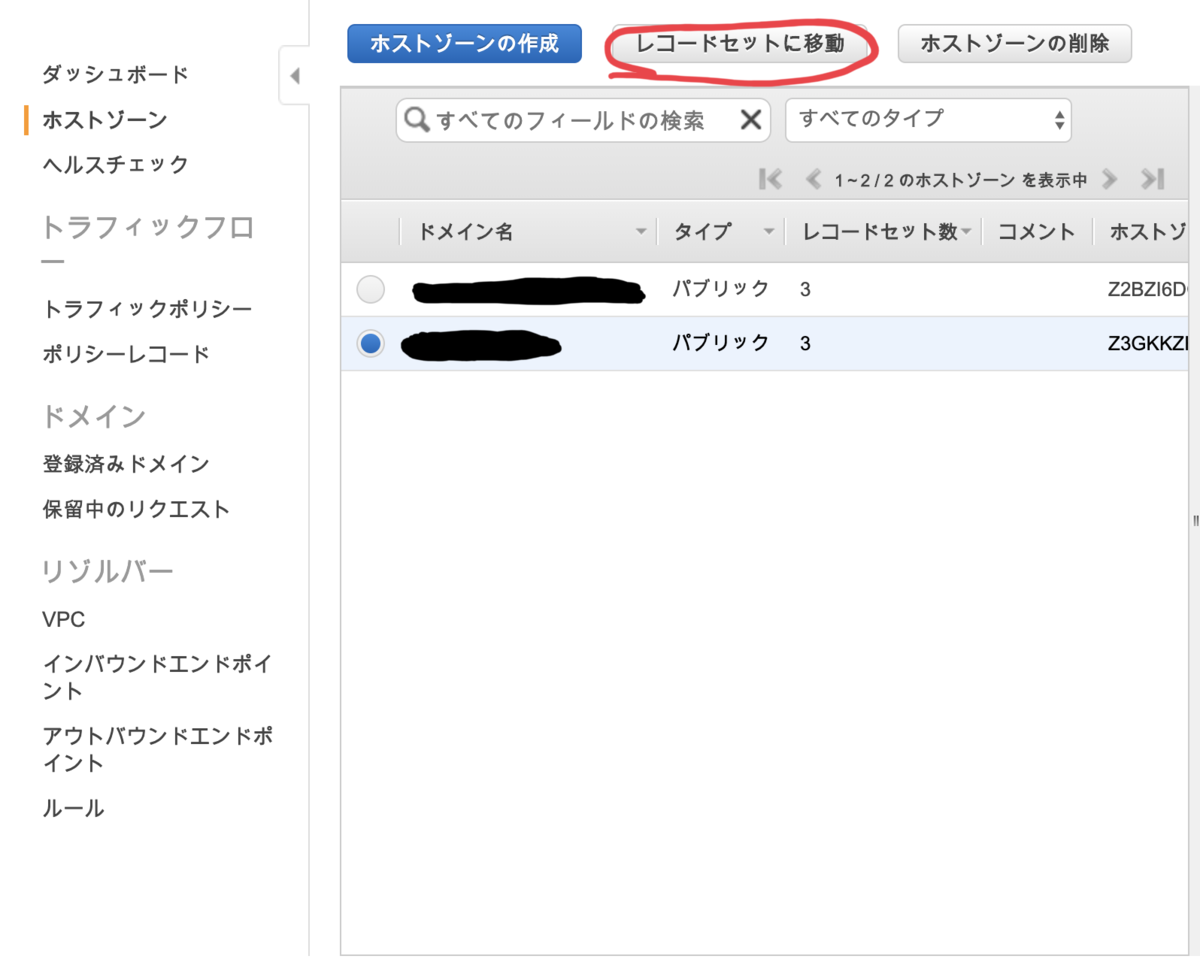
Task: Select the second hosted zone's radio button
Action: pyautogui.click(x=370, y=344)
